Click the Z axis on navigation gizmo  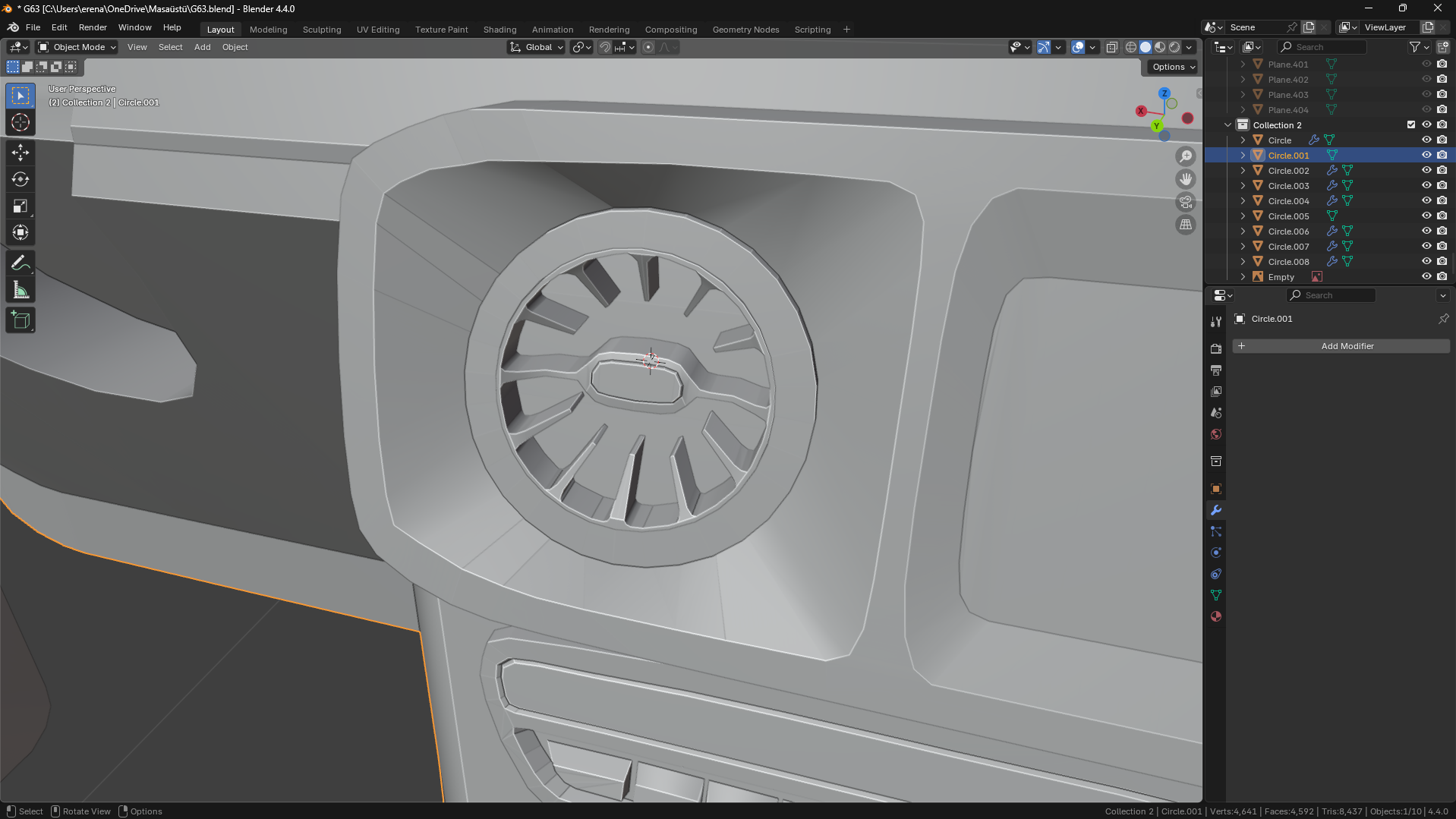point(1164,93)
